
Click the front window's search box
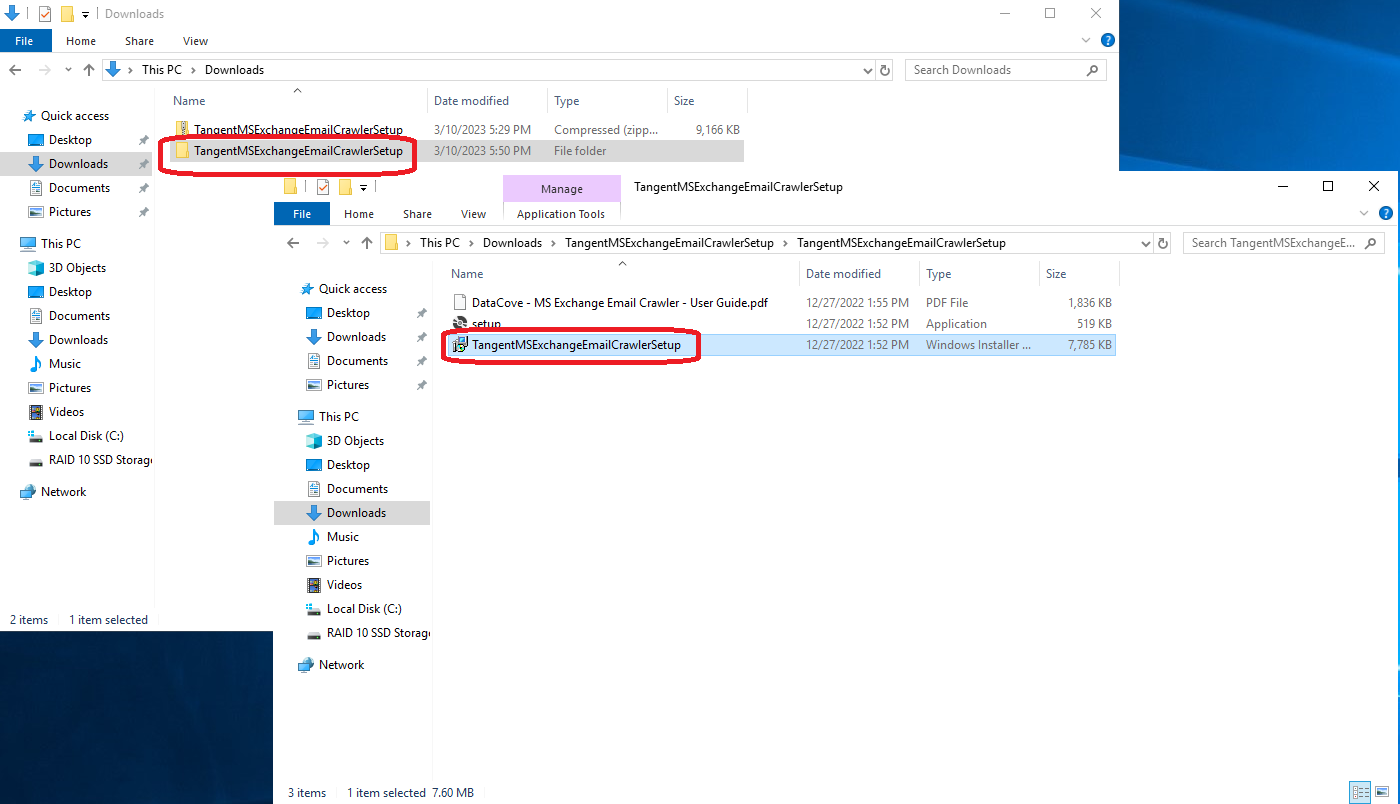pos(1283,243)
